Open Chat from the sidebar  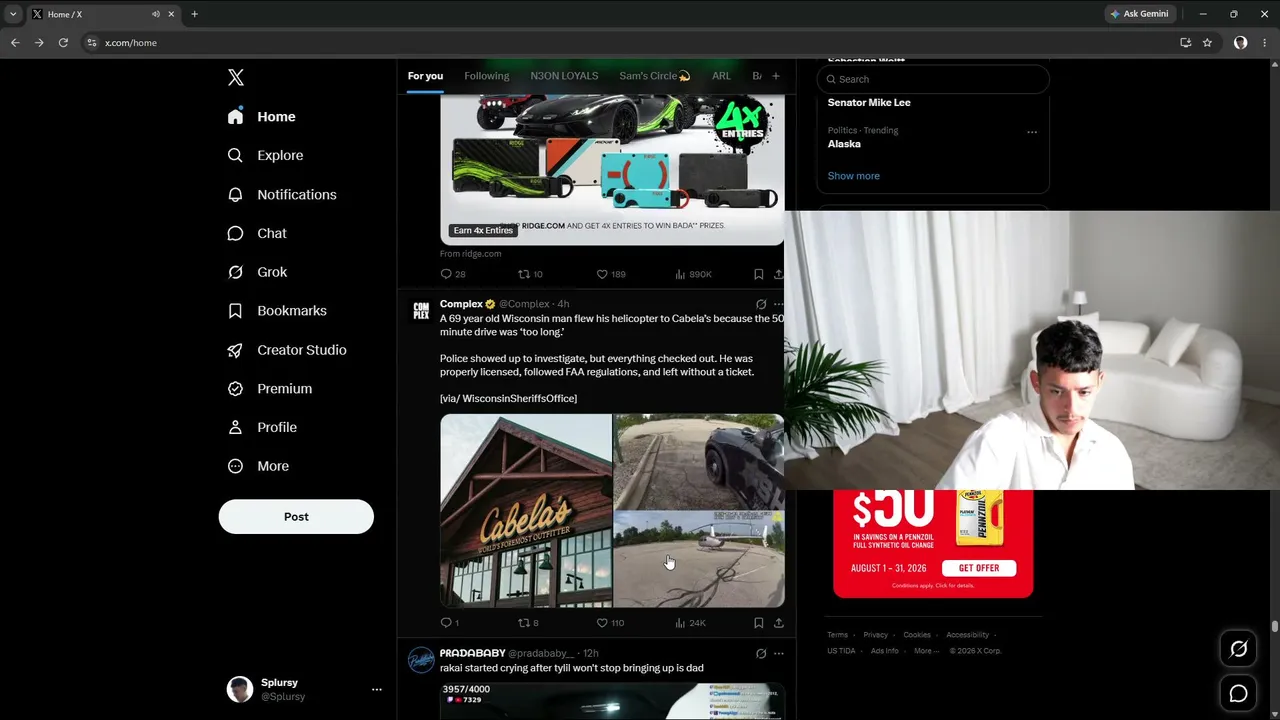[x=257, y=233]
